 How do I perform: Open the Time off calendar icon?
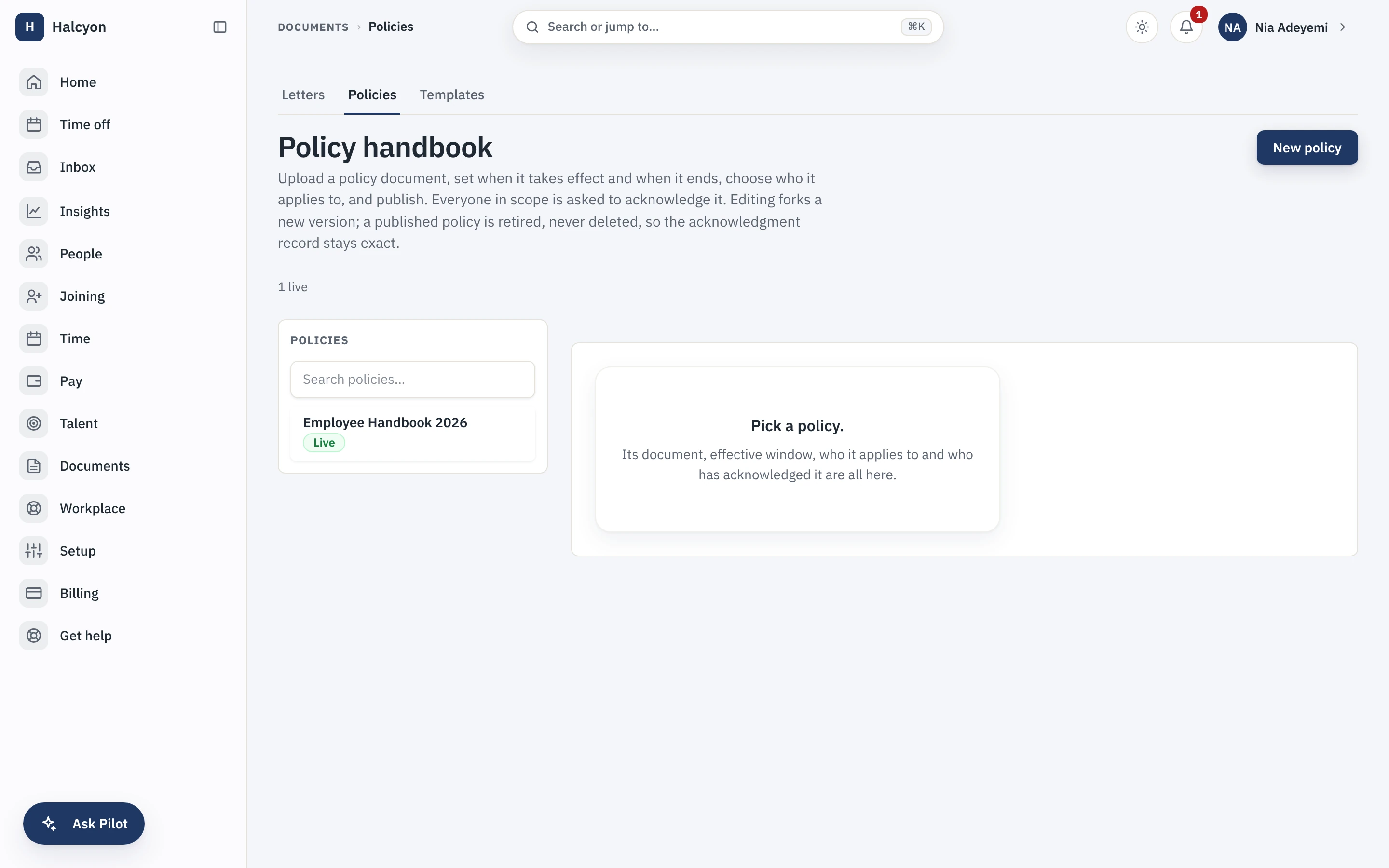[34, 124]
